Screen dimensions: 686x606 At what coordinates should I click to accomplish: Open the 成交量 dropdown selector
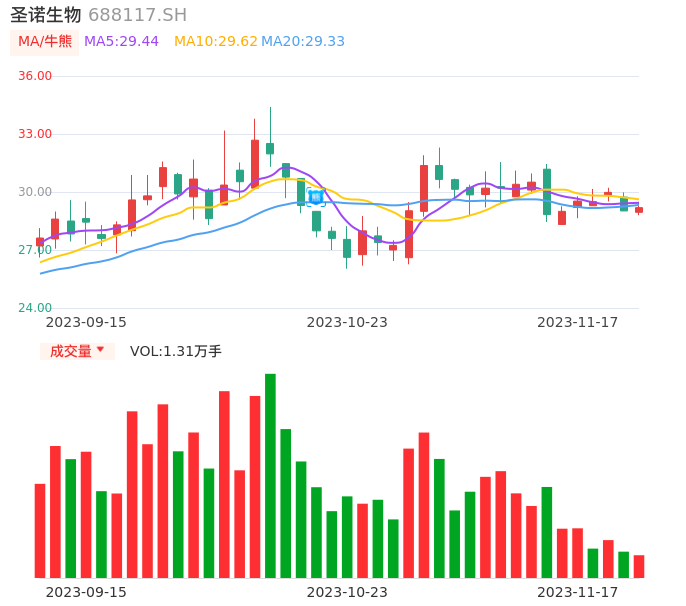[77, 351]
